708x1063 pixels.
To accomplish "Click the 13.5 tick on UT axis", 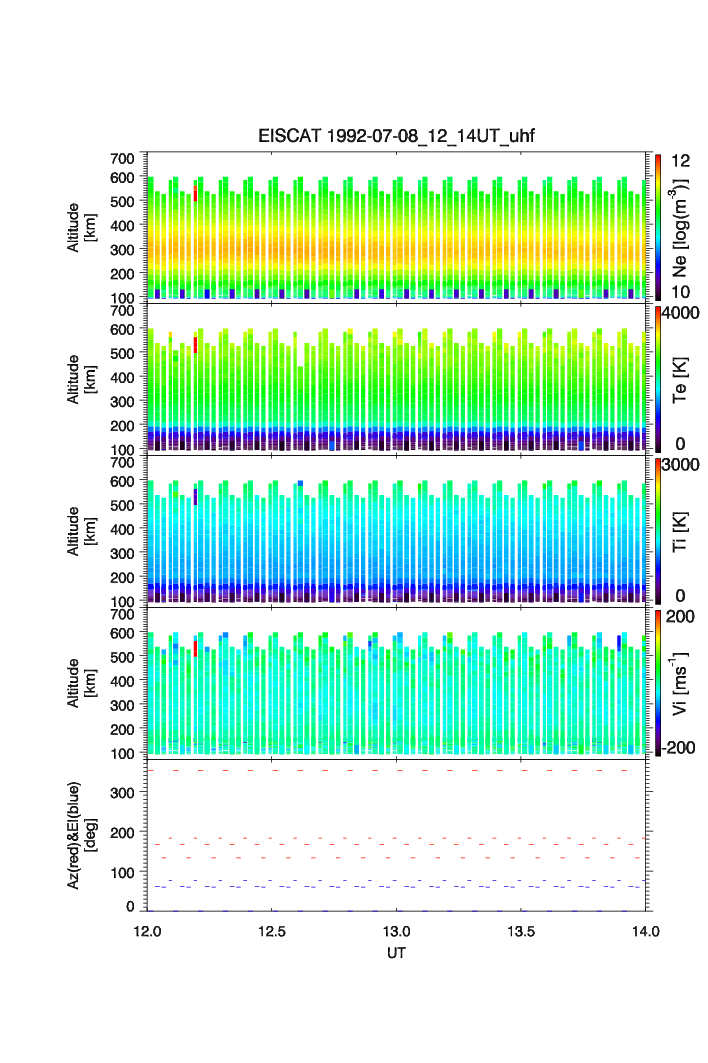I will (521, 931).
